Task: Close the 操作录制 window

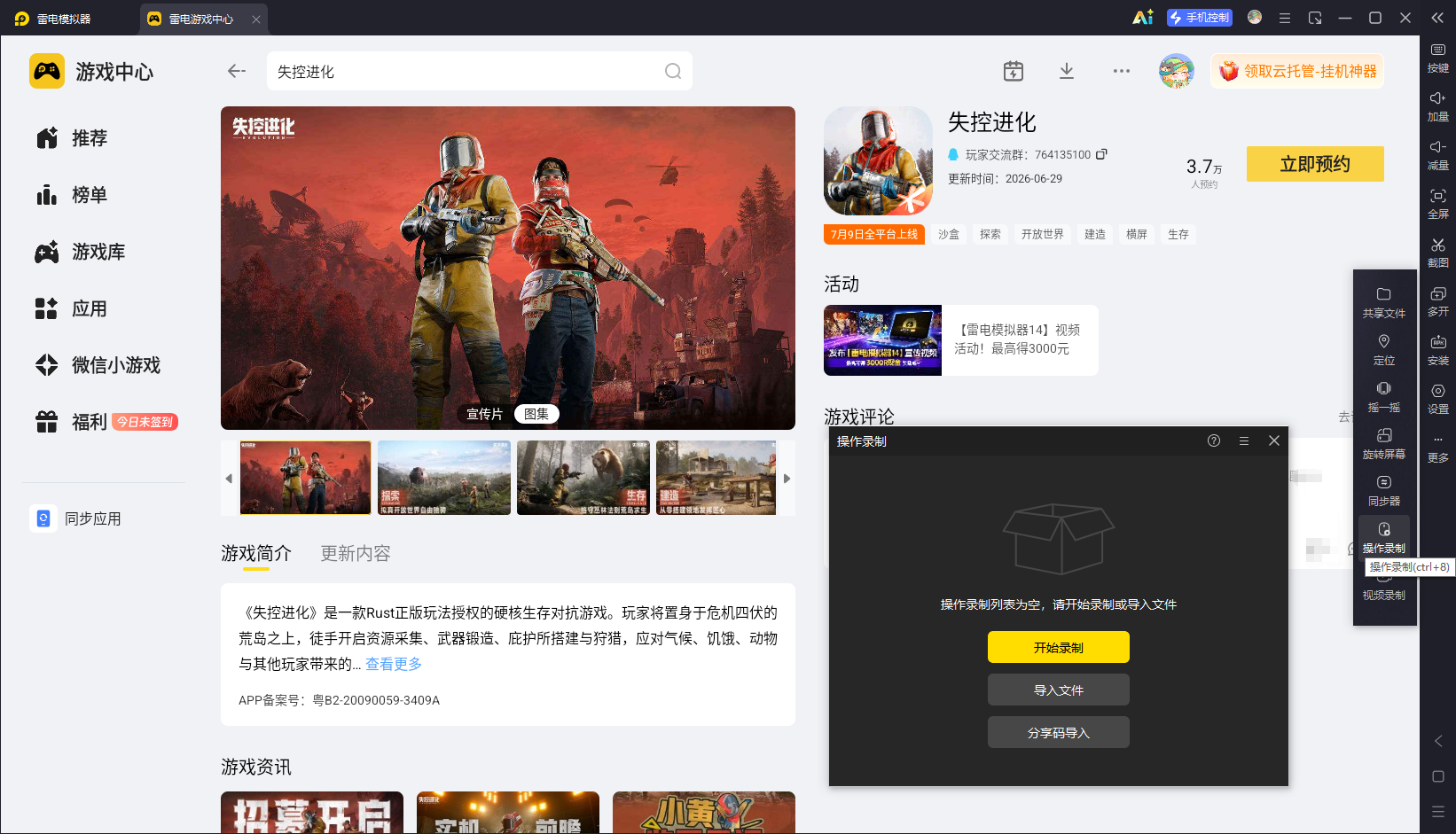Action: click(1274, 440)
